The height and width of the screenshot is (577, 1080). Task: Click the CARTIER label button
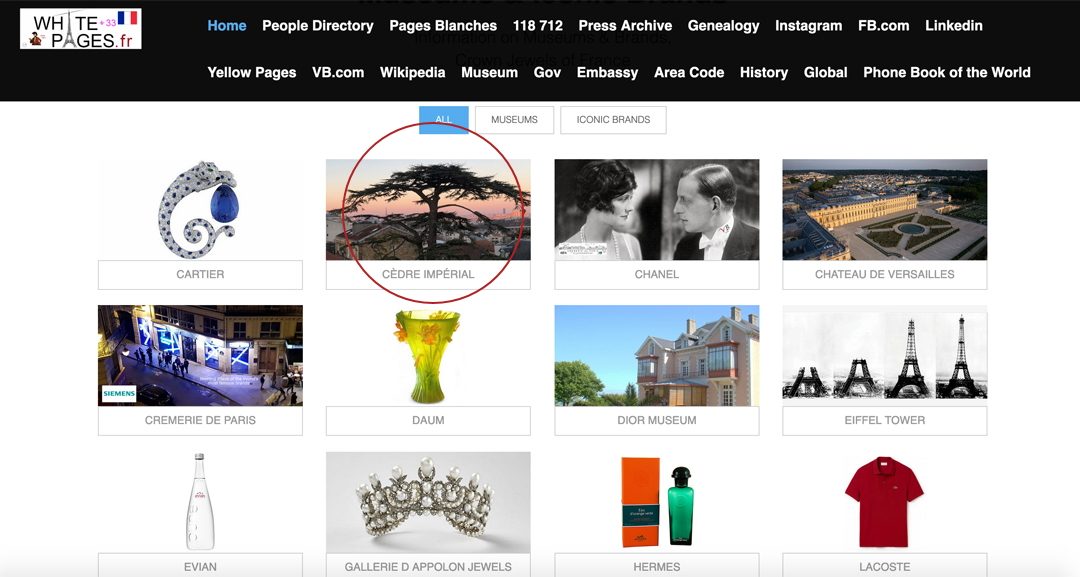pyautogui.click(x=200, y=275)
